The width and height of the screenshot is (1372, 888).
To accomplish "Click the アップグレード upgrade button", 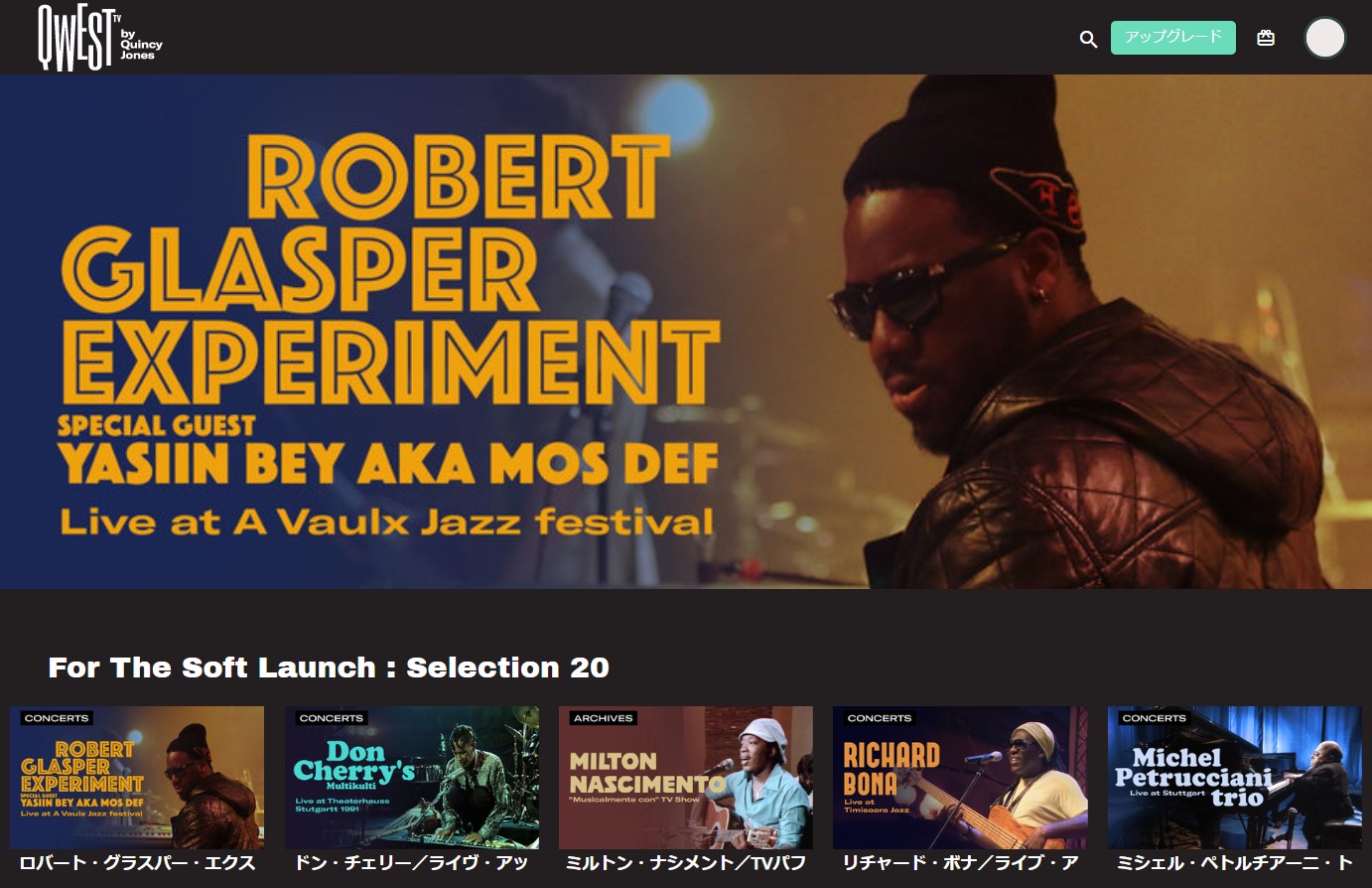I will (1173, 37).
